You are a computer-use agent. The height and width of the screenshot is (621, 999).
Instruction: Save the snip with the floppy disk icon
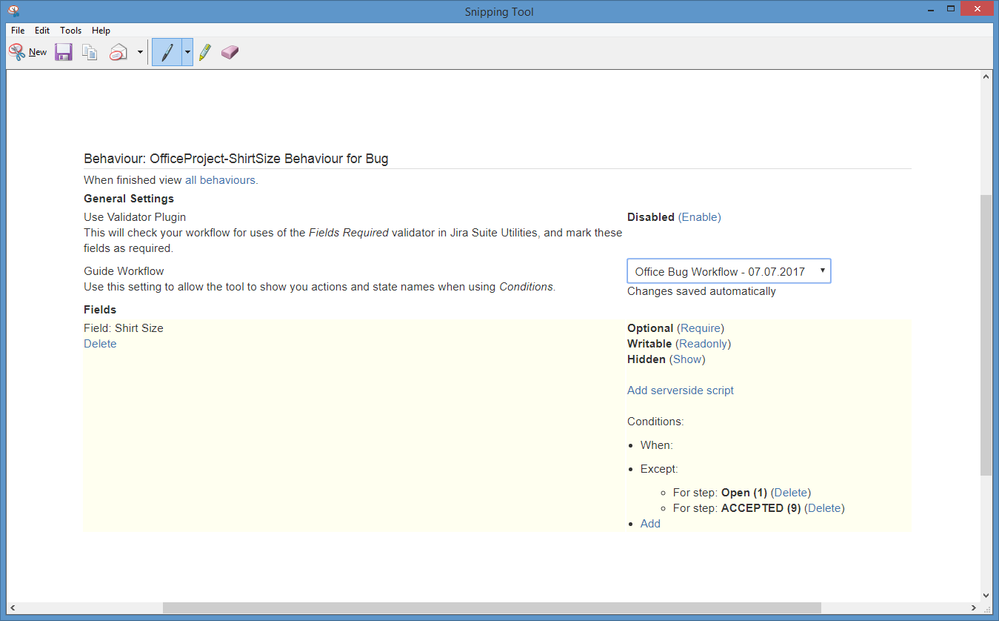[64, 52]
